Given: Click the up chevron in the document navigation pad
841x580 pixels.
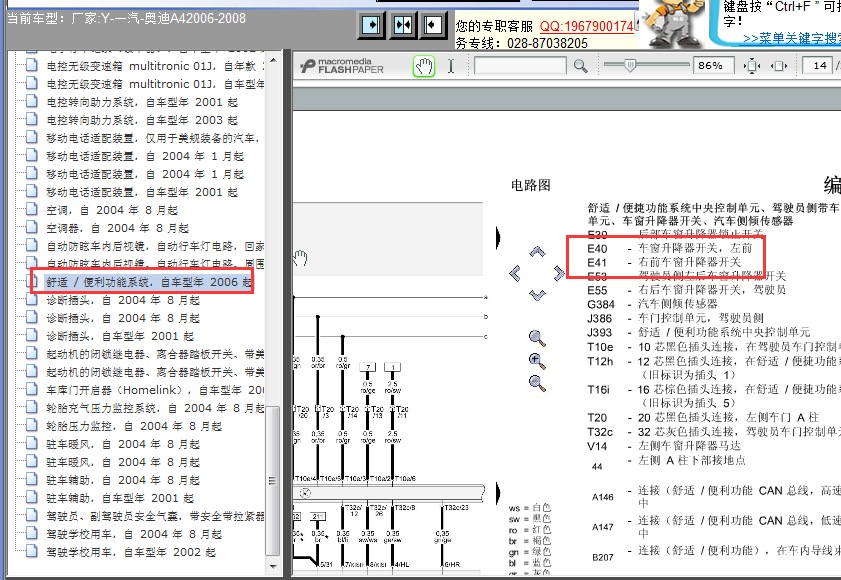Looking at the screenshot, I should click(537, 252).
